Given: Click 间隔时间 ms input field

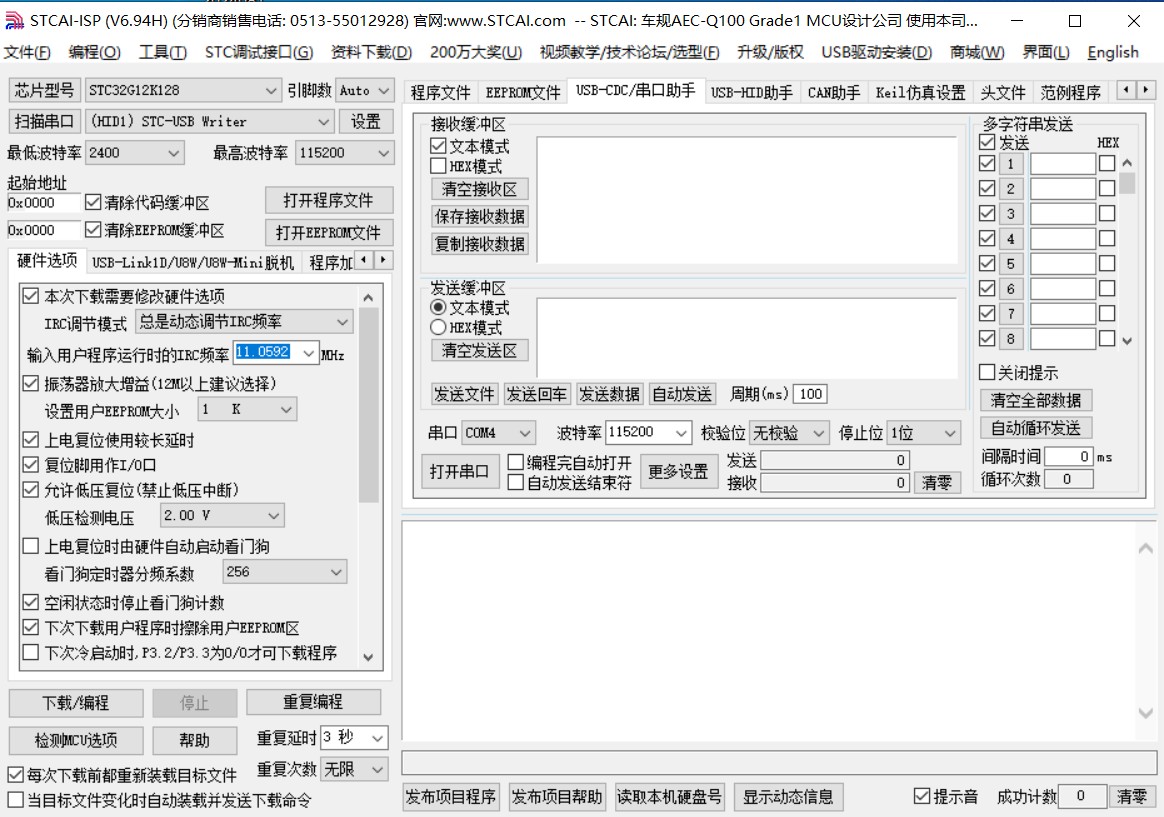Looking at the screenshot, I should coord(1069,456).
